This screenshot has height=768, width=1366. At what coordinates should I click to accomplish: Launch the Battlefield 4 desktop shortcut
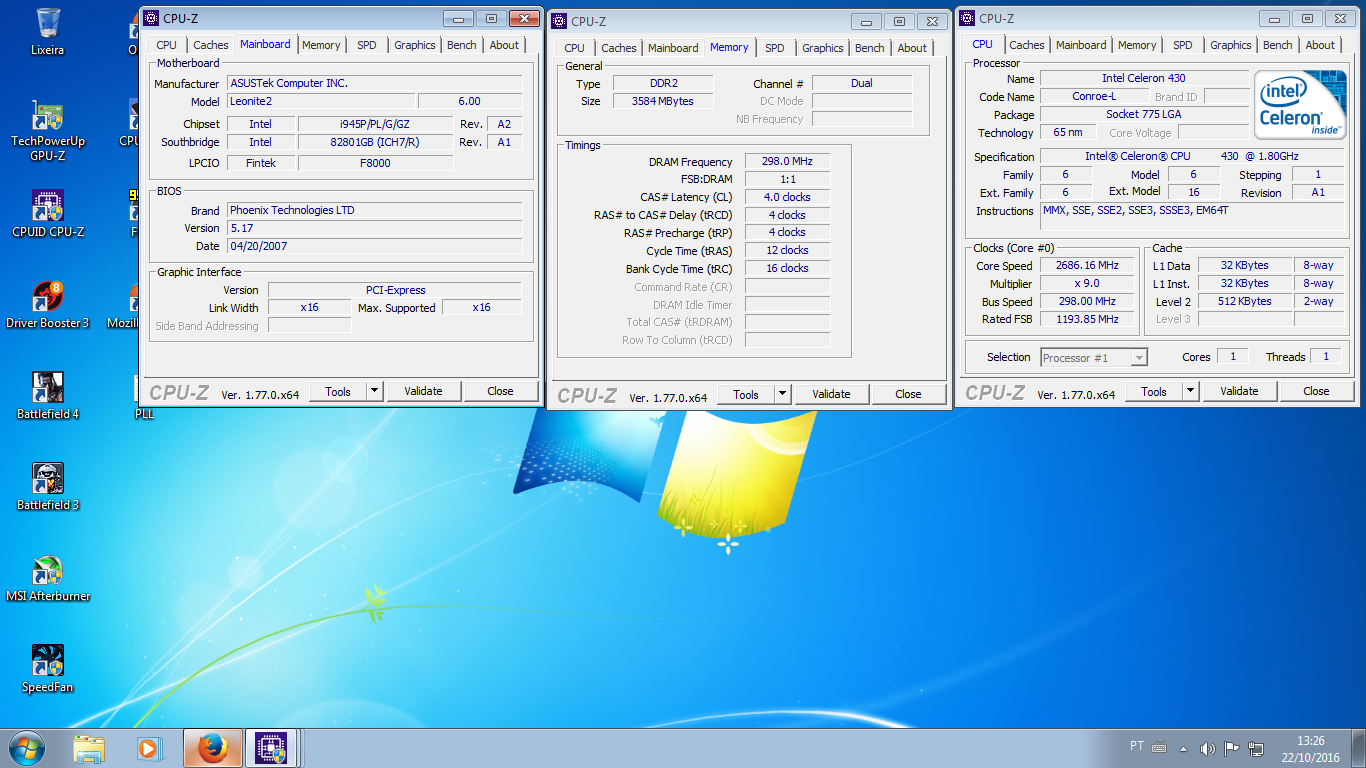tap(47, 397)
